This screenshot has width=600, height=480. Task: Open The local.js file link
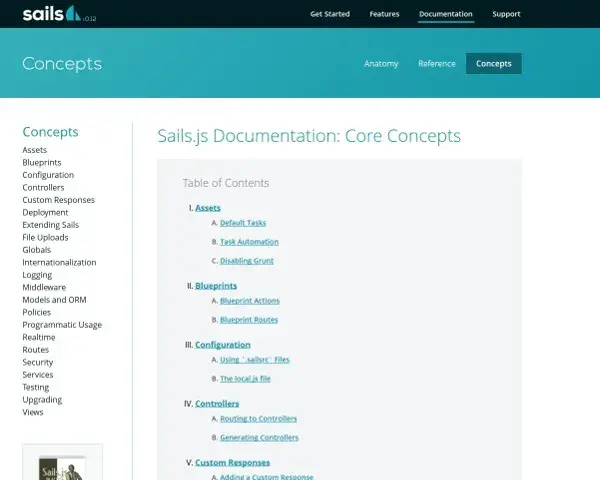click(x=245, y=379)
